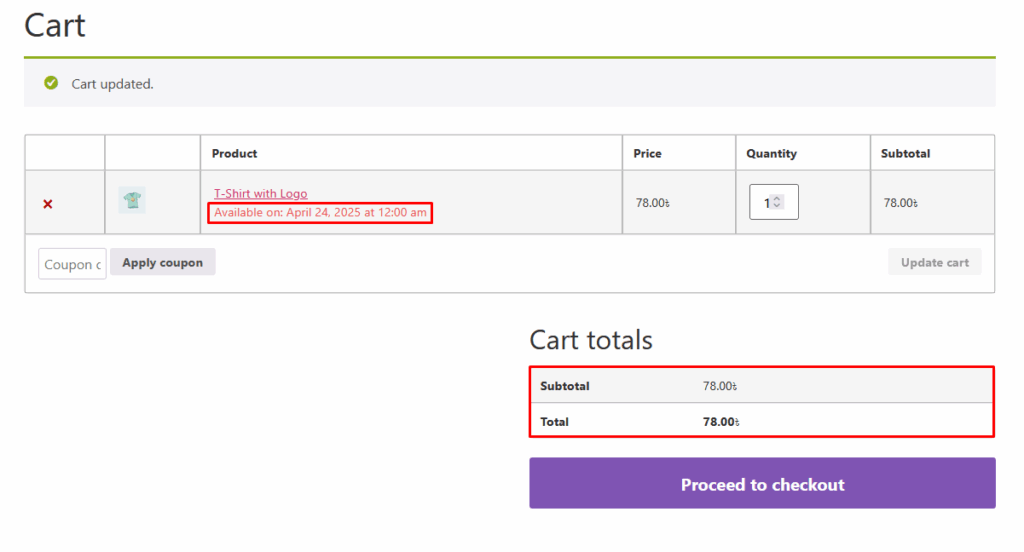Screen dimensions: 1024x552
Task: Remove T-Shirt with Logo using red X
Action: 48,204
